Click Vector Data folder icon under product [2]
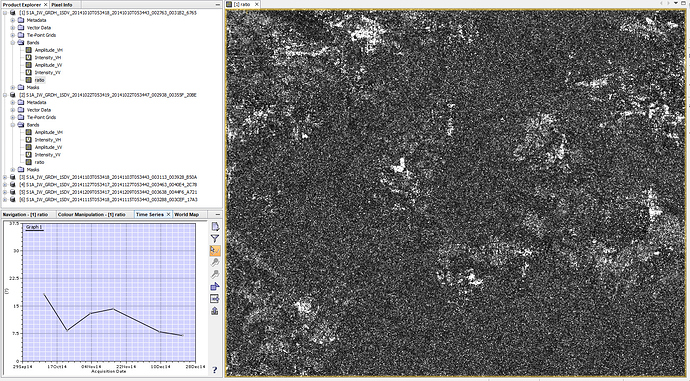 (21, 110)
